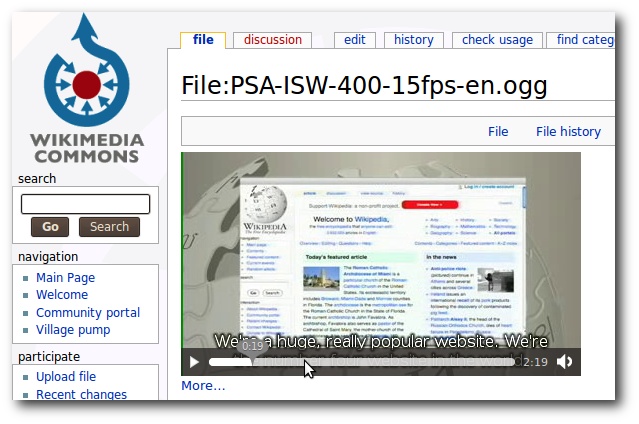This screenshot has height=424, width=639.
Task: Open the Upload file link
Action: pos(66,377)
